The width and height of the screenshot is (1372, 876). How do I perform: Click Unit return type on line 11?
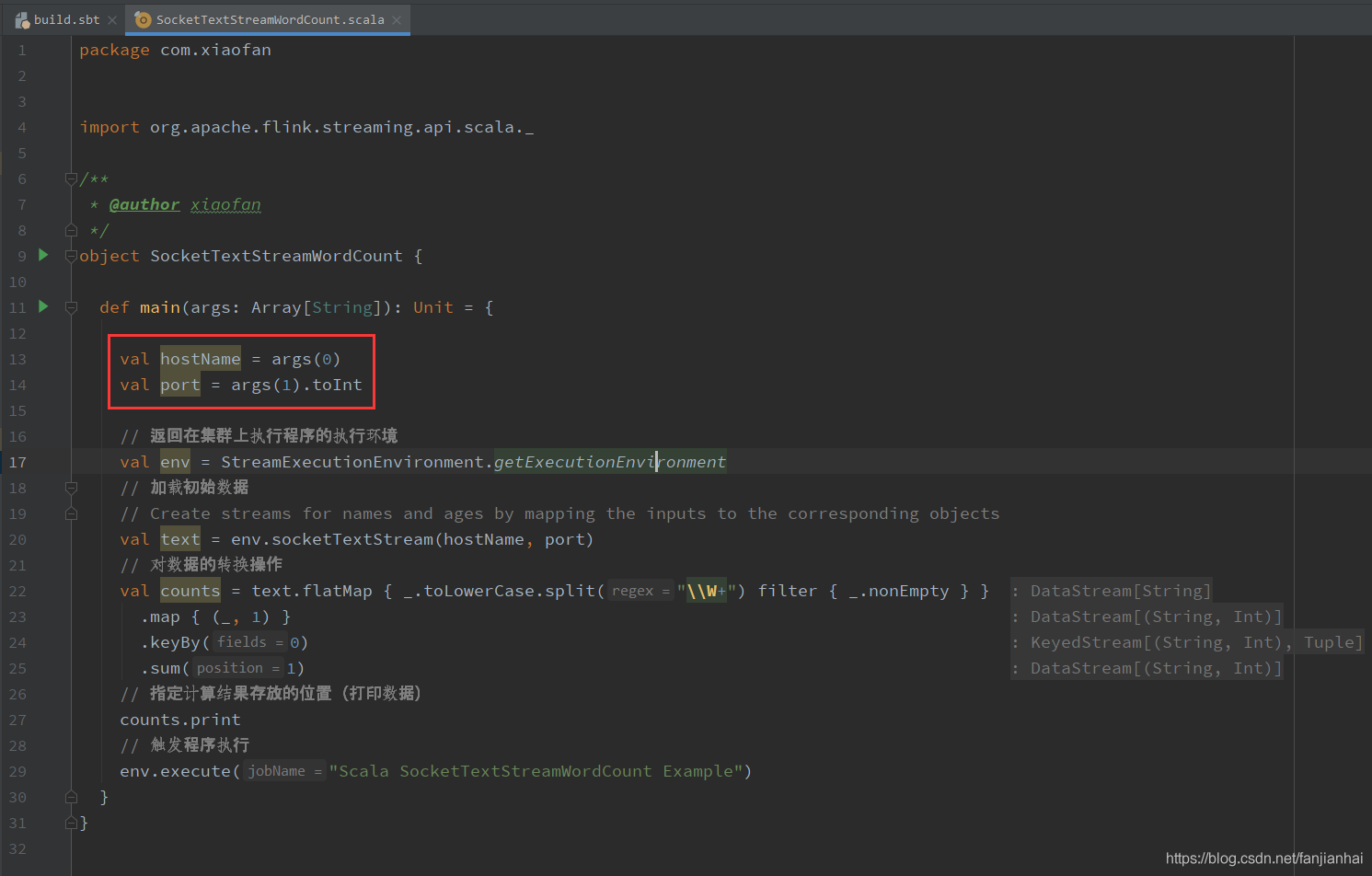pyautogui.click(x=433, y=307)
